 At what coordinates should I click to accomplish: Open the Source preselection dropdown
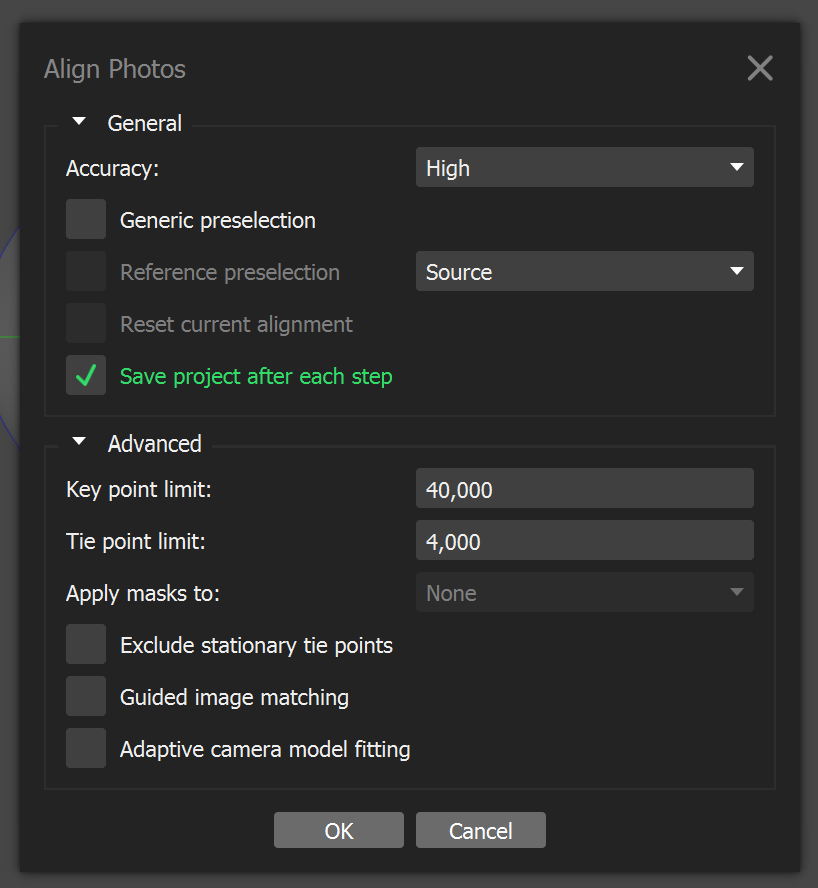(585, 272)
